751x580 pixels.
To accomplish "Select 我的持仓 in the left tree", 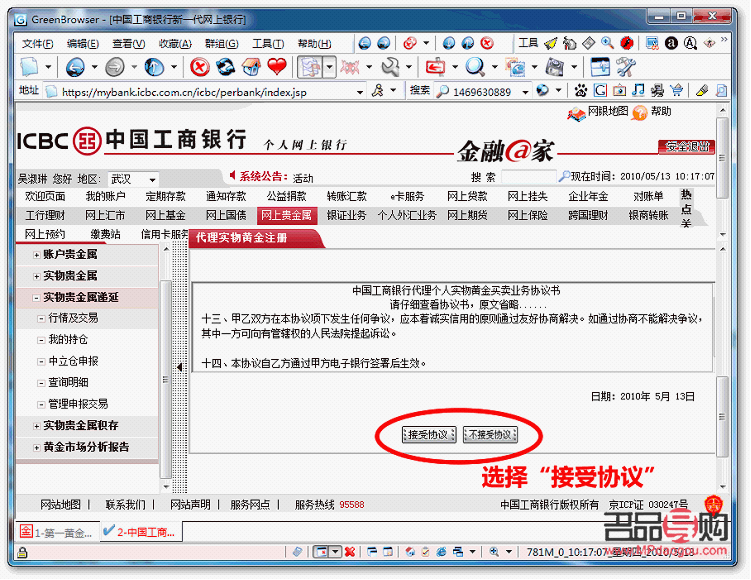I will point(68,340).
